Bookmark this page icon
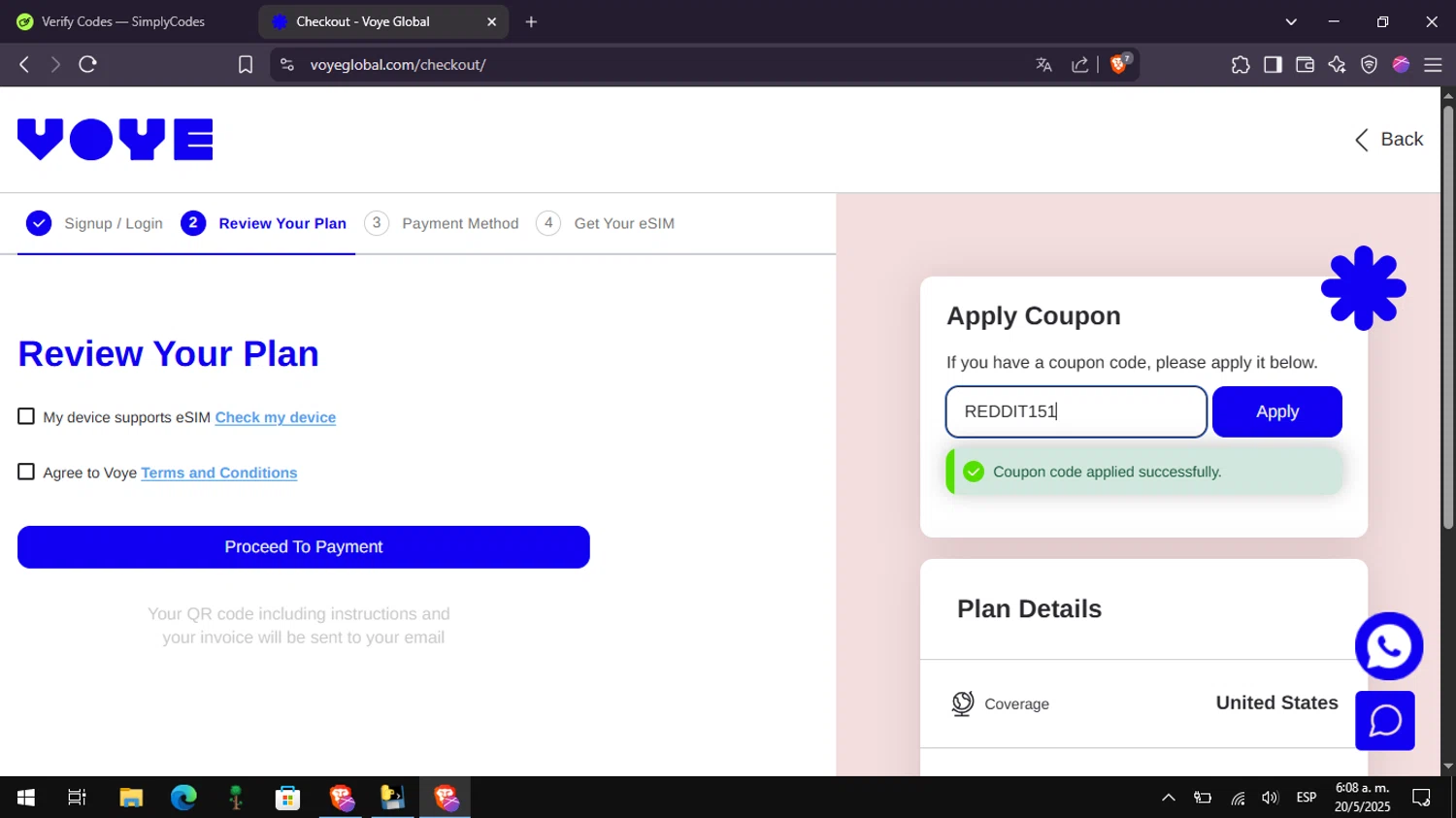Image resolution: width=1456 pixels, height=818 pixels. [246, 65]
